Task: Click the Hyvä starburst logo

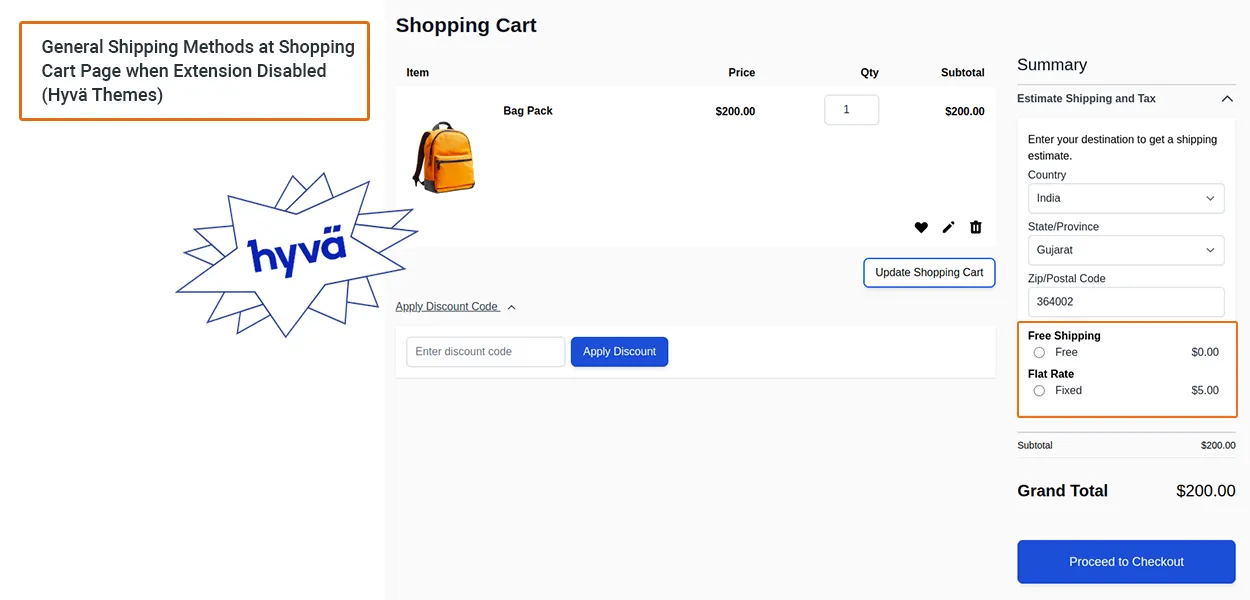Action: (297, 252)
